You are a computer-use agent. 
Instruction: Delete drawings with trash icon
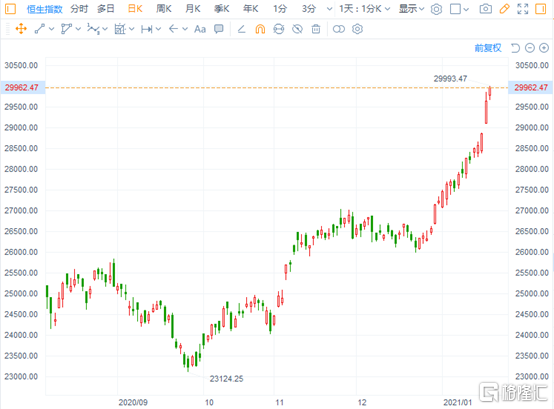(316, 29)
